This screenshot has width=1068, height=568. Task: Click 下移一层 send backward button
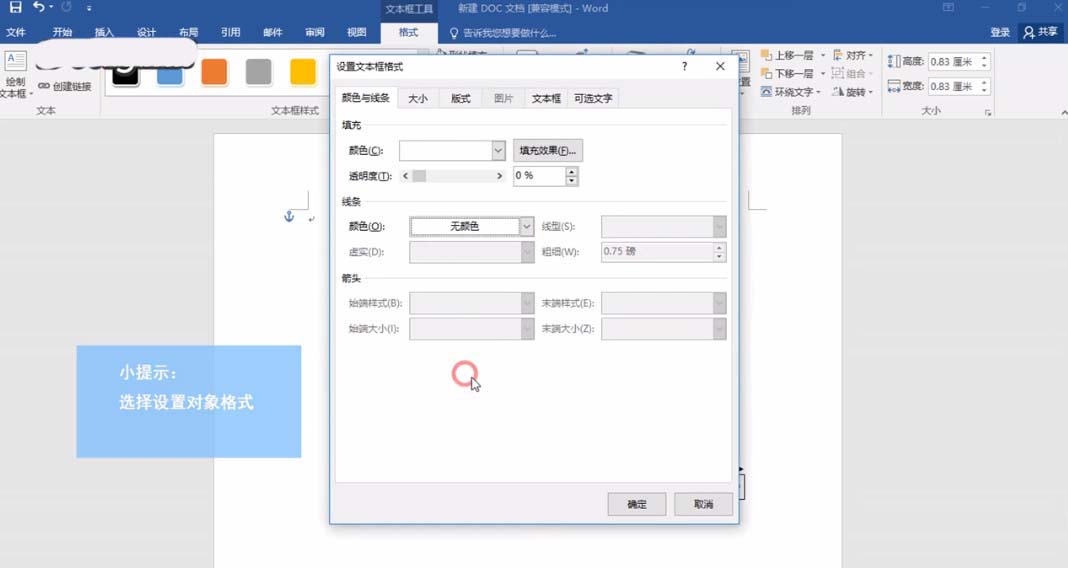pyautogui.click(x=787, y=74)
